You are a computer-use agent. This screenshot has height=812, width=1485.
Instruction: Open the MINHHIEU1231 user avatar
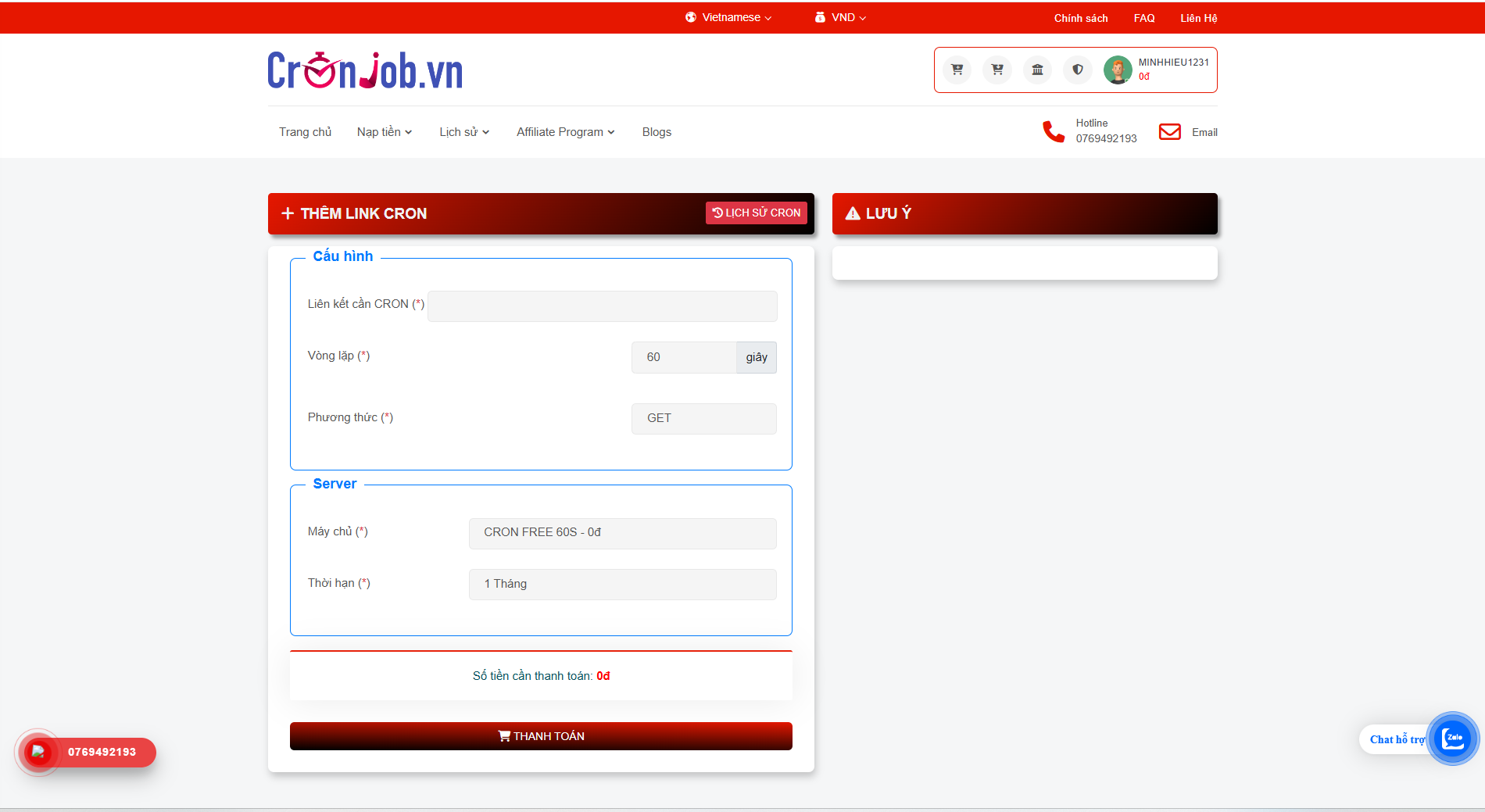tap(1118, 70)
